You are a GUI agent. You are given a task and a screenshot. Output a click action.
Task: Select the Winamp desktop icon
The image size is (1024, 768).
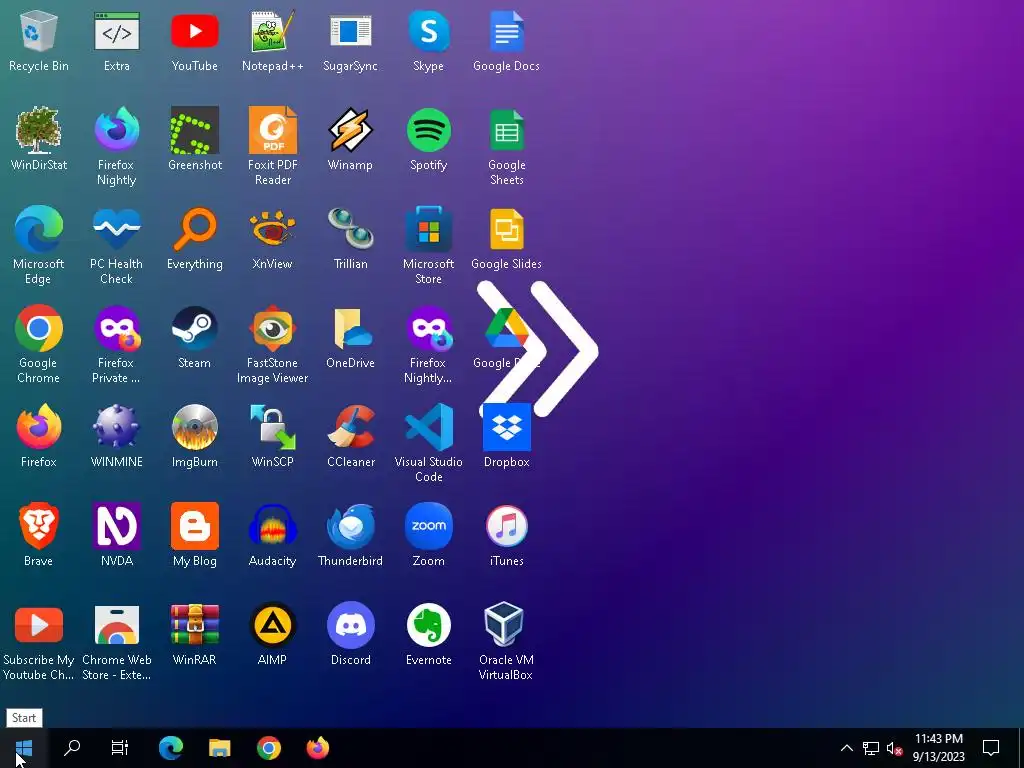[x=351, y=130]
